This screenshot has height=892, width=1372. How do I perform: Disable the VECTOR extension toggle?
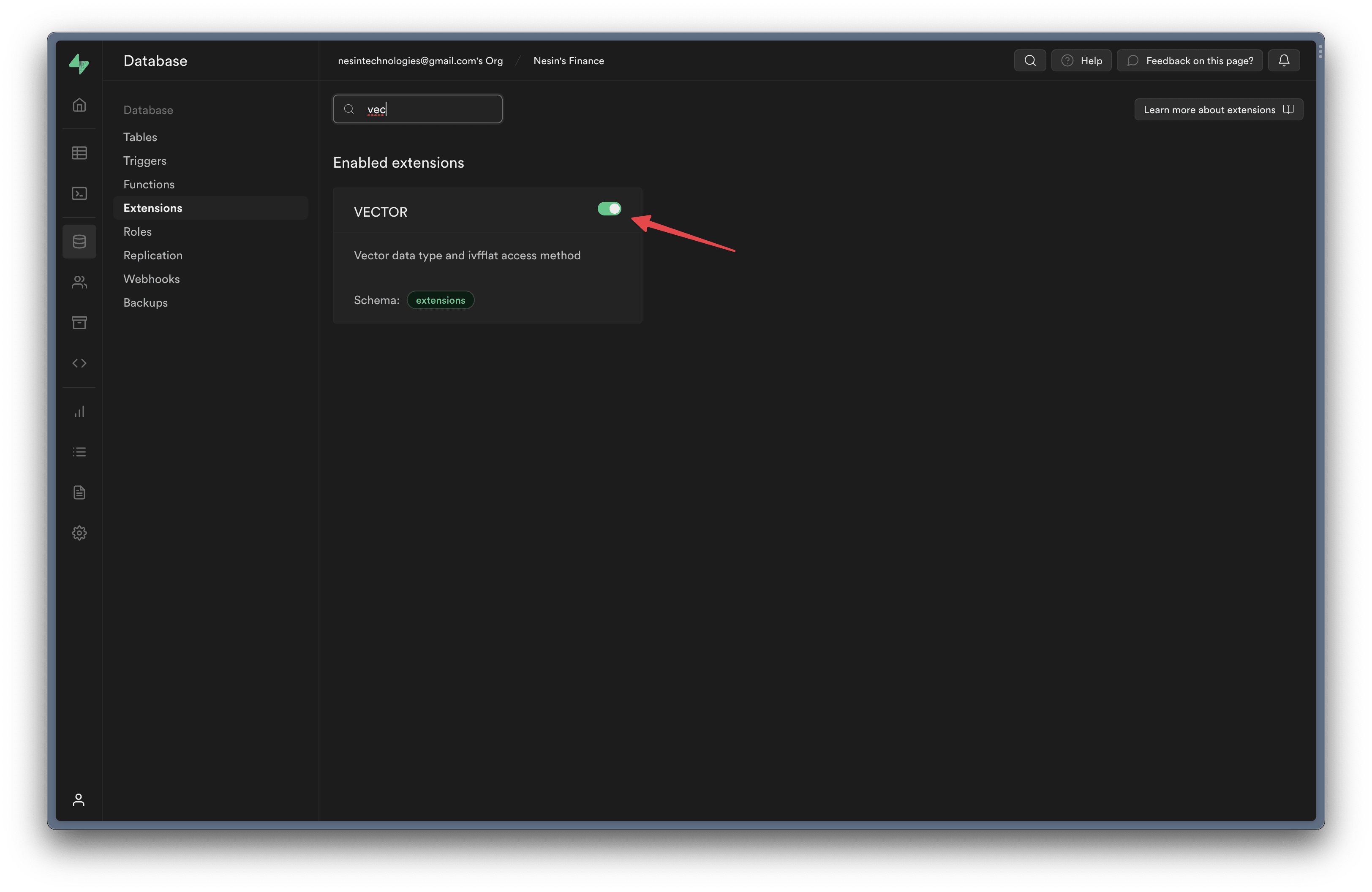coord(609,209)
